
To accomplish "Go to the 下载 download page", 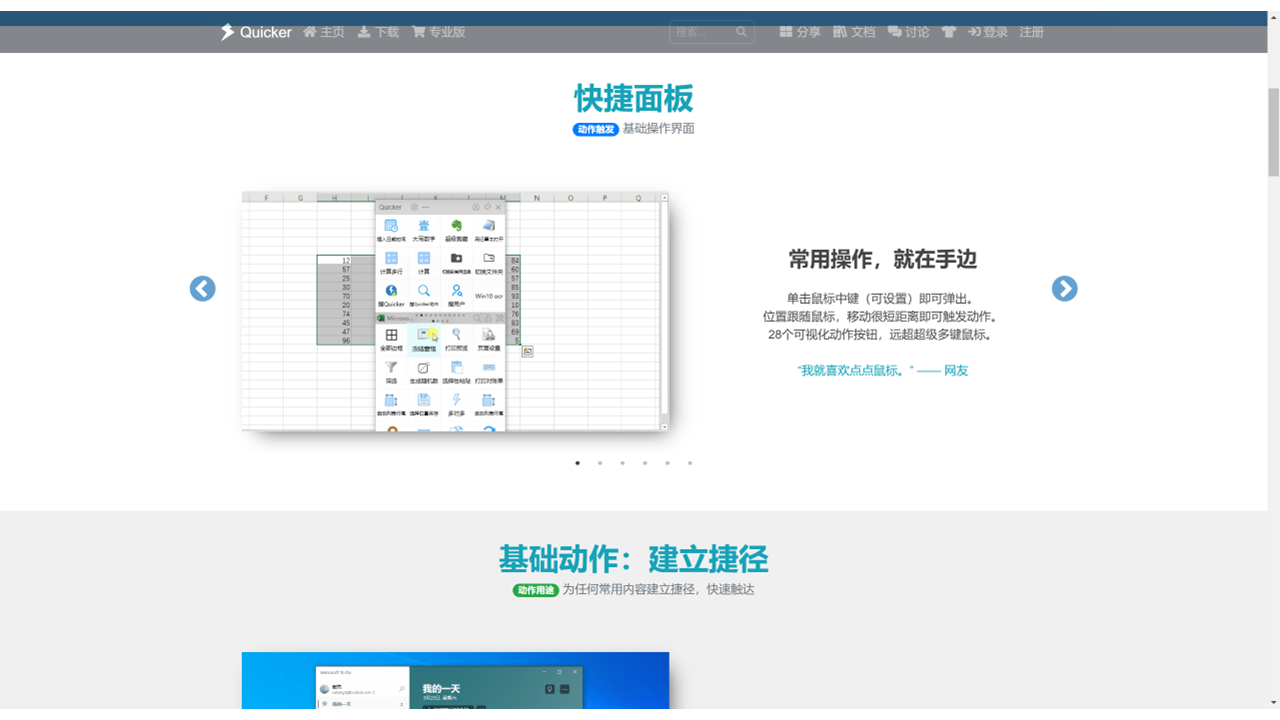I will 378,32.
